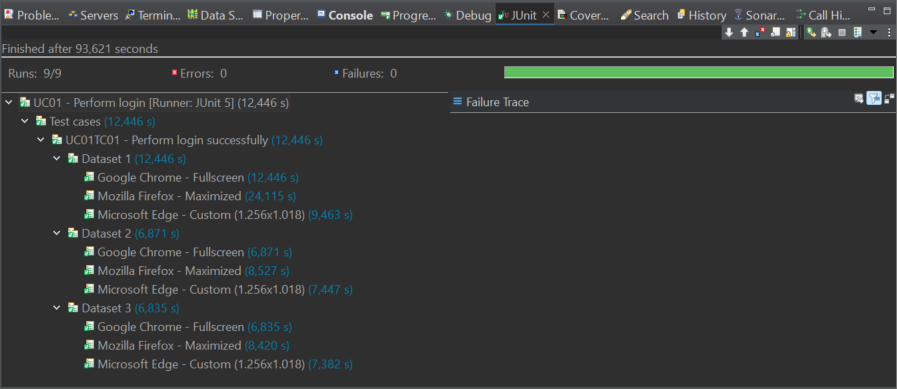
Task: Open the JUnit View Menu (three dots)
Action: [889, 33]
